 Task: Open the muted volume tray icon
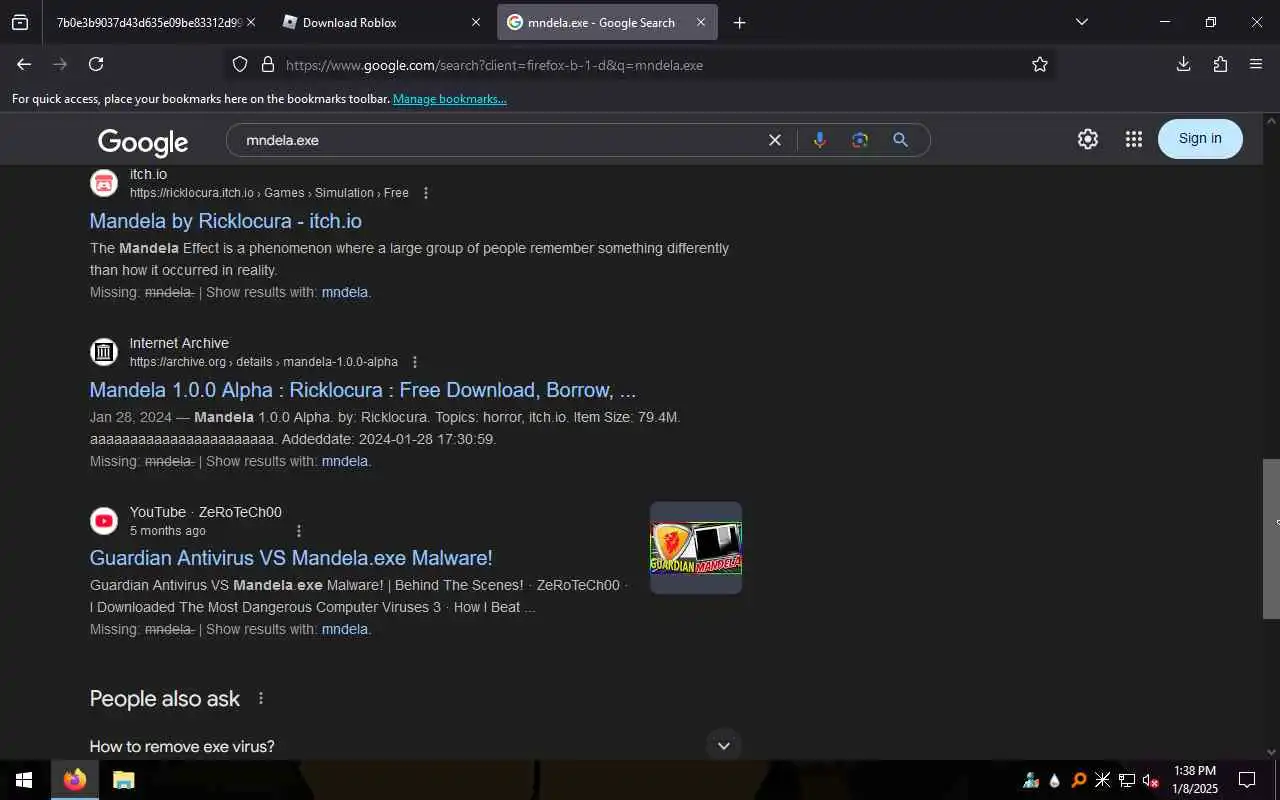tap(1151, 780)
